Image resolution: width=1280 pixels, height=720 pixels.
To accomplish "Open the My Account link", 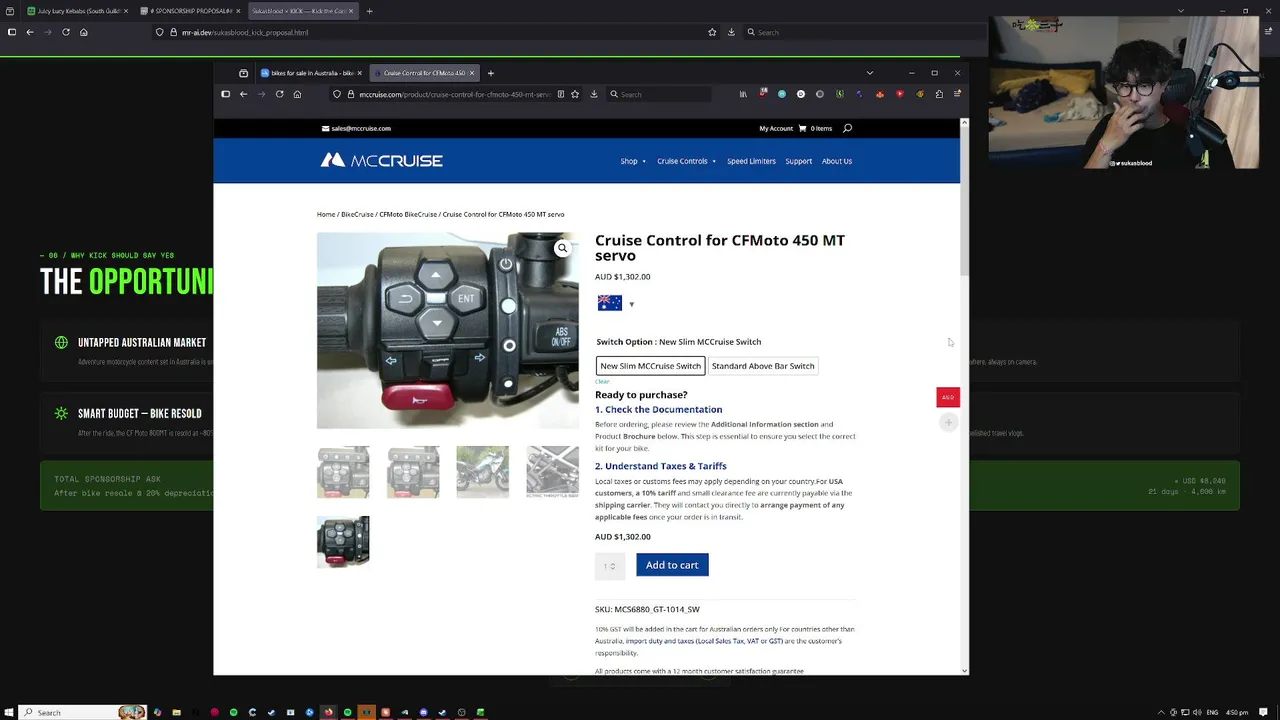I will point(776,128).
